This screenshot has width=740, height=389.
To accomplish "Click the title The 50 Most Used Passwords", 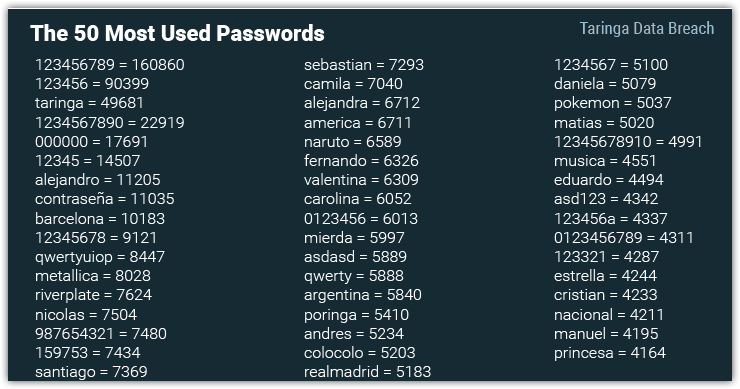I will (x=177, y=34).
